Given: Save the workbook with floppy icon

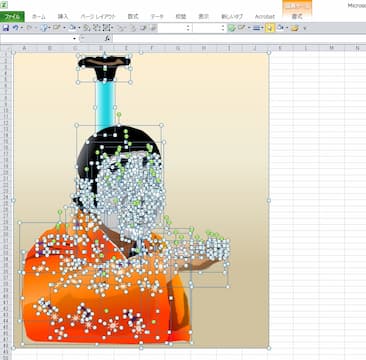Looking at the screenshot, I should pyautogui.click(x=6, y=28).
